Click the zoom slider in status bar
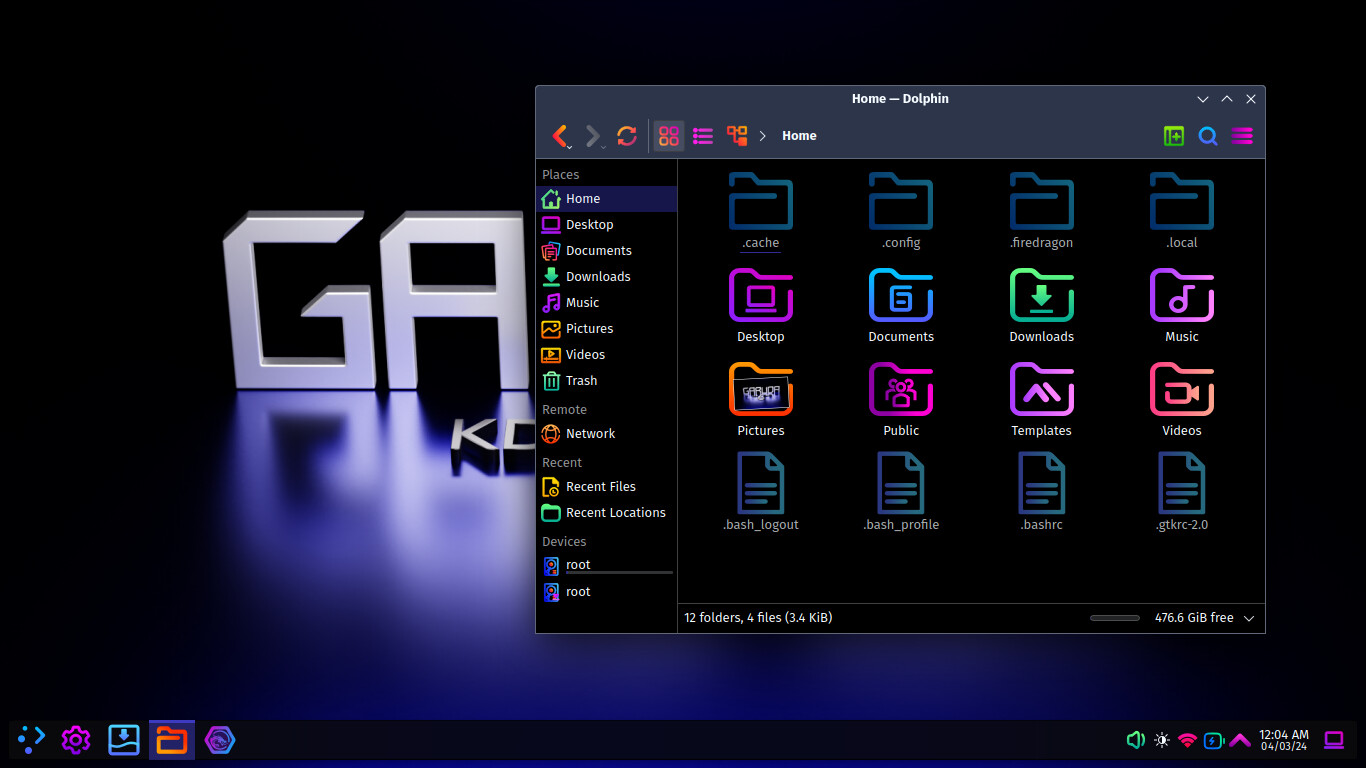 point(1115,618)
